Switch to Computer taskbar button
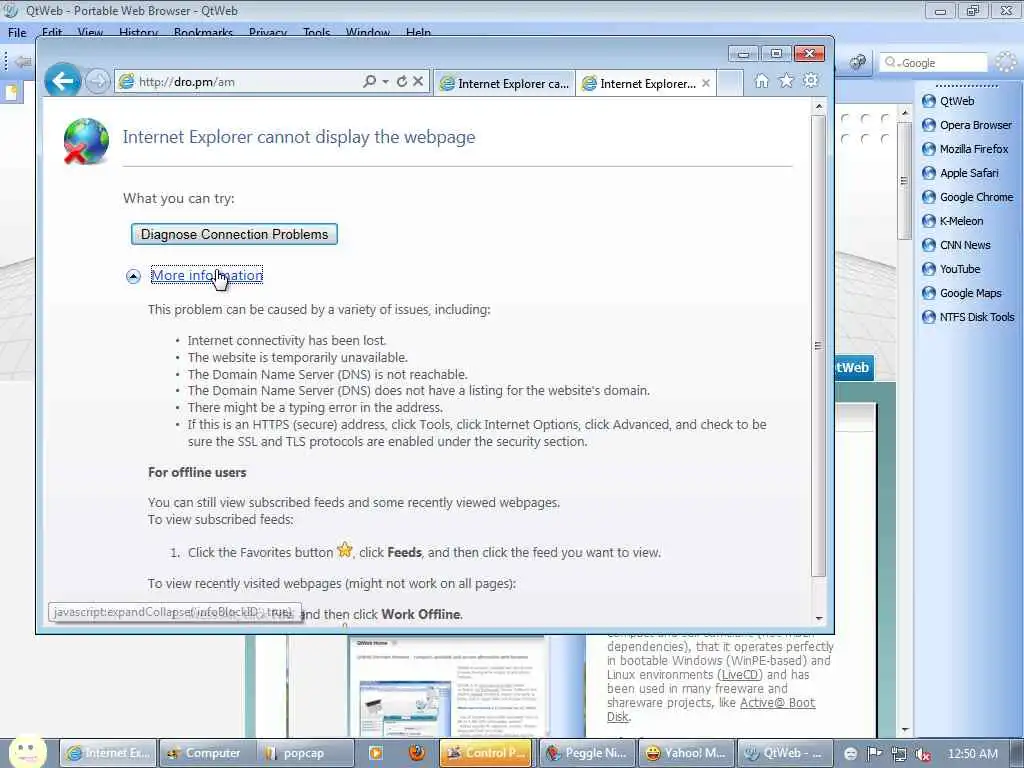 pyautogui.click(x=206, y=753)
